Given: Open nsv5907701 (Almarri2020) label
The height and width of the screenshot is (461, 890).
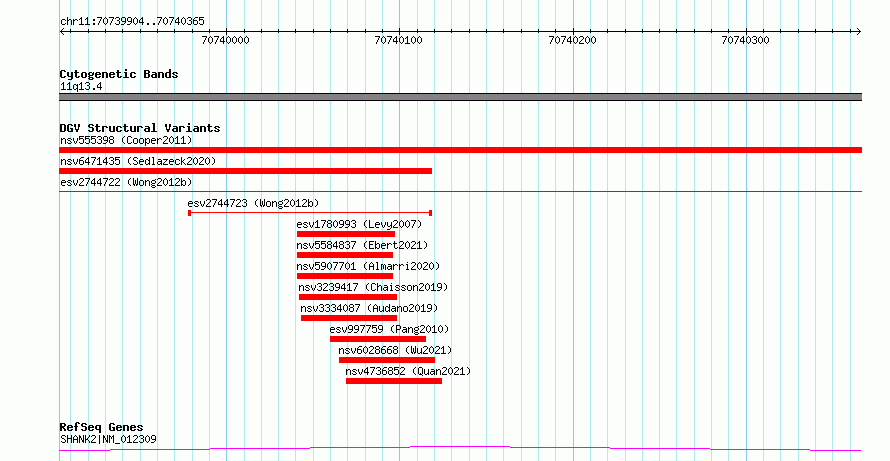Looking at the screenshot, I should 368,266.
